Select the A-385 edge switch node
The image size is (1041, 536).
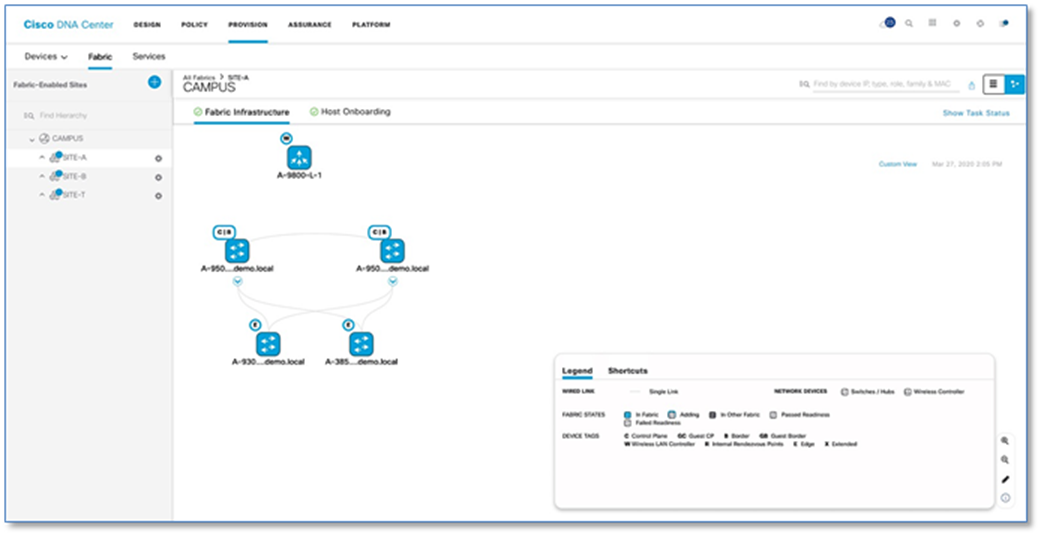tap(361, 344)
